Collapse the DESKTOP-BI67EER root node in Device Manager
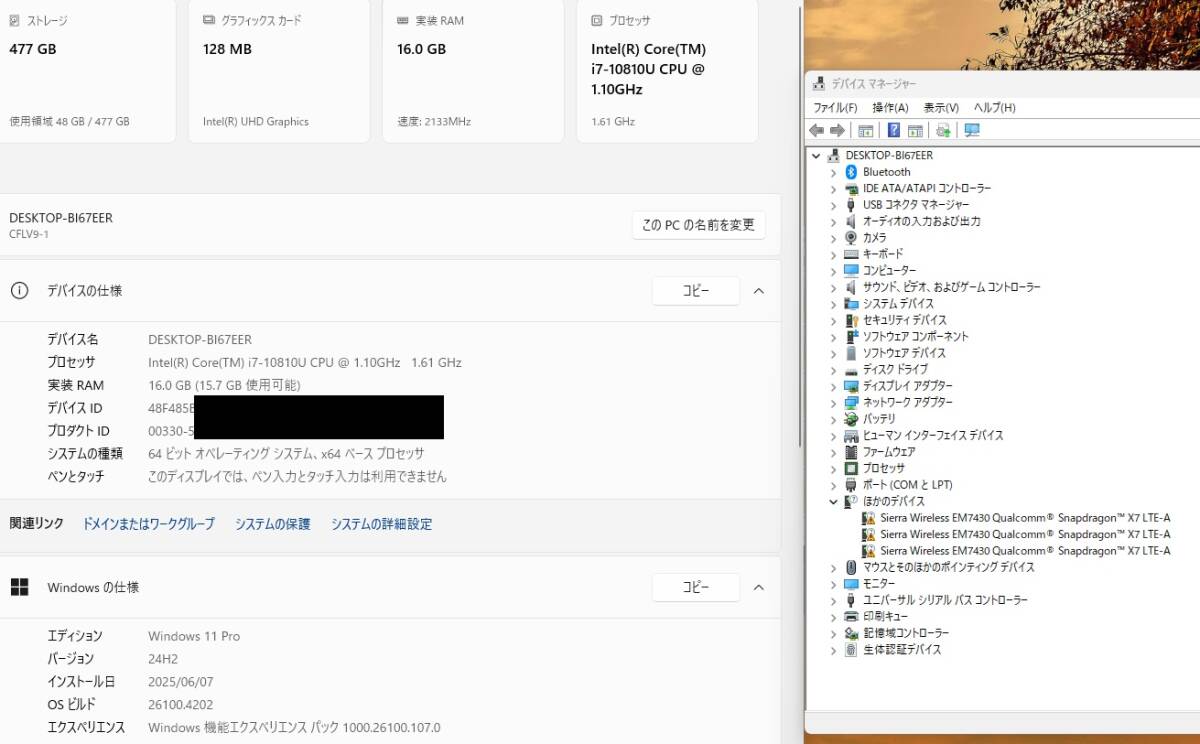 [816, 156]
